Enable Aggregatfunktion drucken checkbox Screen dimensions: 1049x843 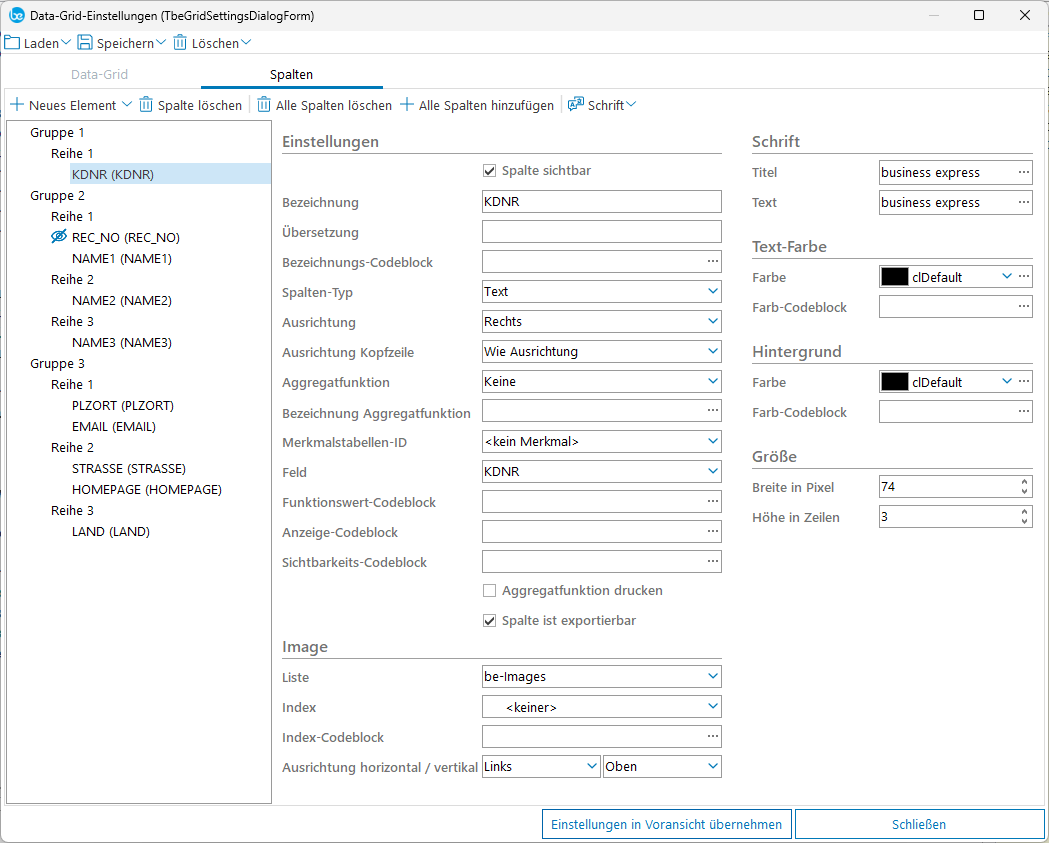click(490, 591)
